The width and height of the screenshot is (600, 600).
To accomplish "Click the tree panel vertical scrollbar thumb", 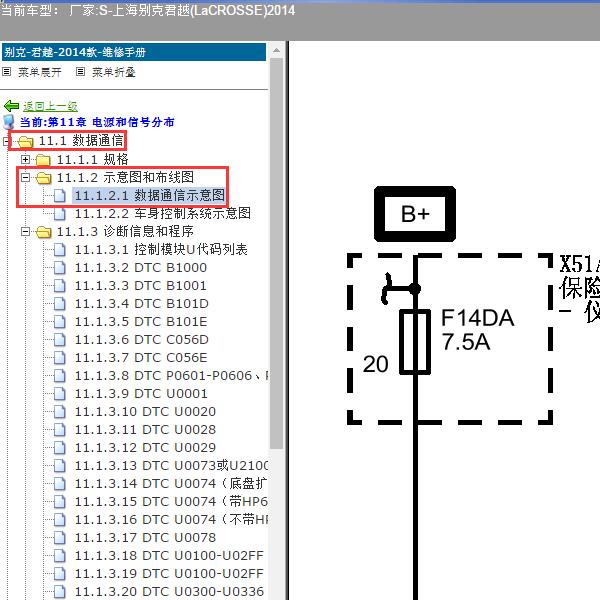I will click(x=276, y=253).
